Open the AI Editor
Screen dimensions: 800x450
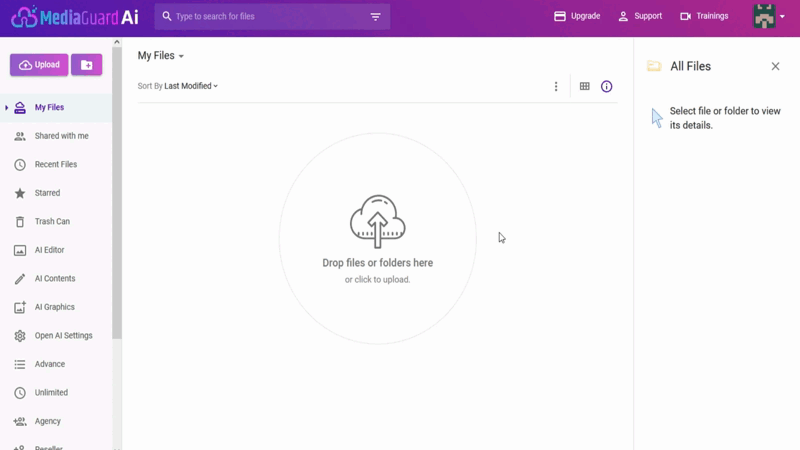49,250
